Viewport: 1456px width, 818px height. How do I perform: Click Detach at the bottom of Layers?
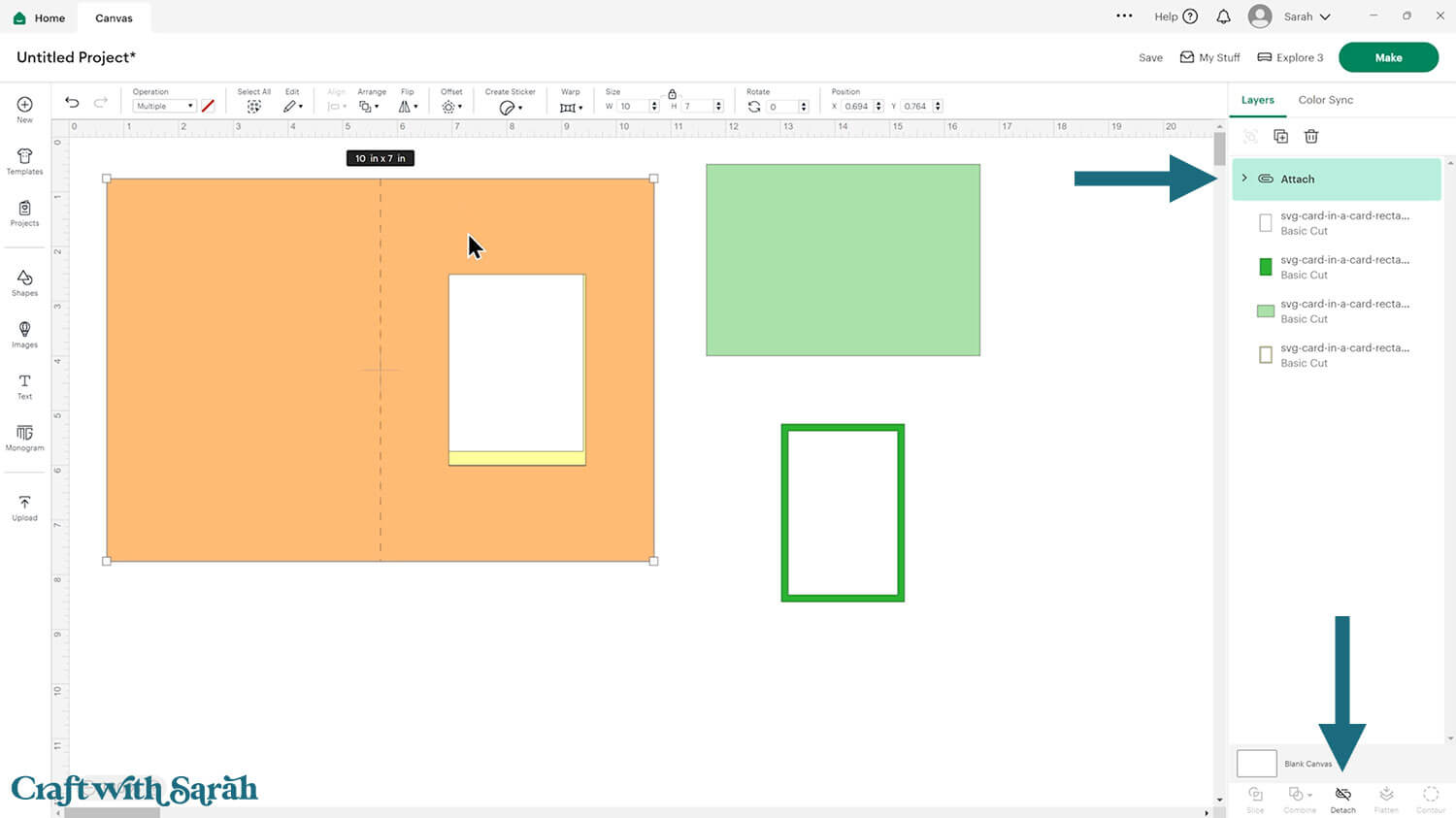(1342, 799)
